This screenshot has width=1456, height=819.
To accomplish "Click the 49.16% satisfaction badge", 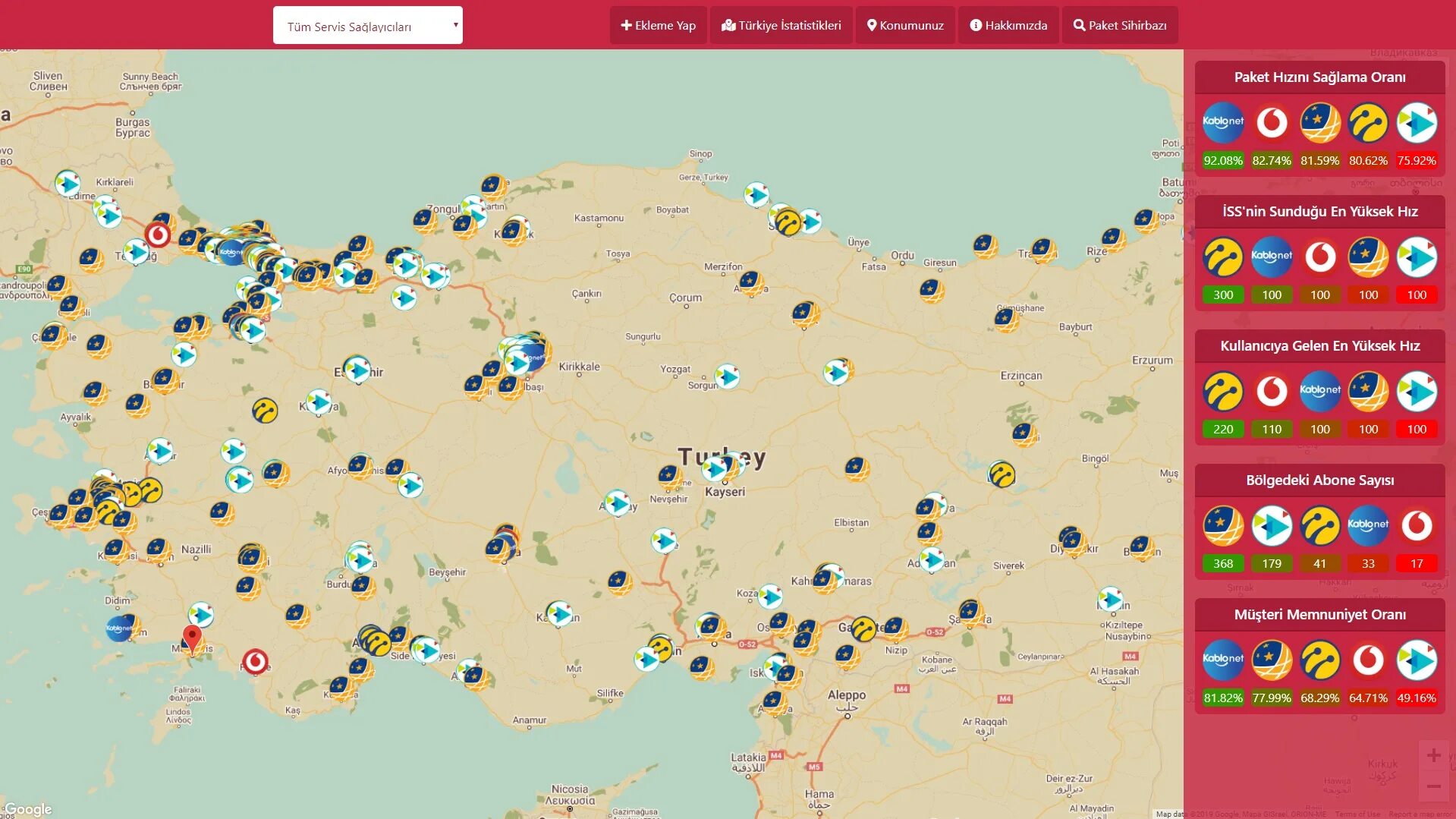I will pos(1417,698).
